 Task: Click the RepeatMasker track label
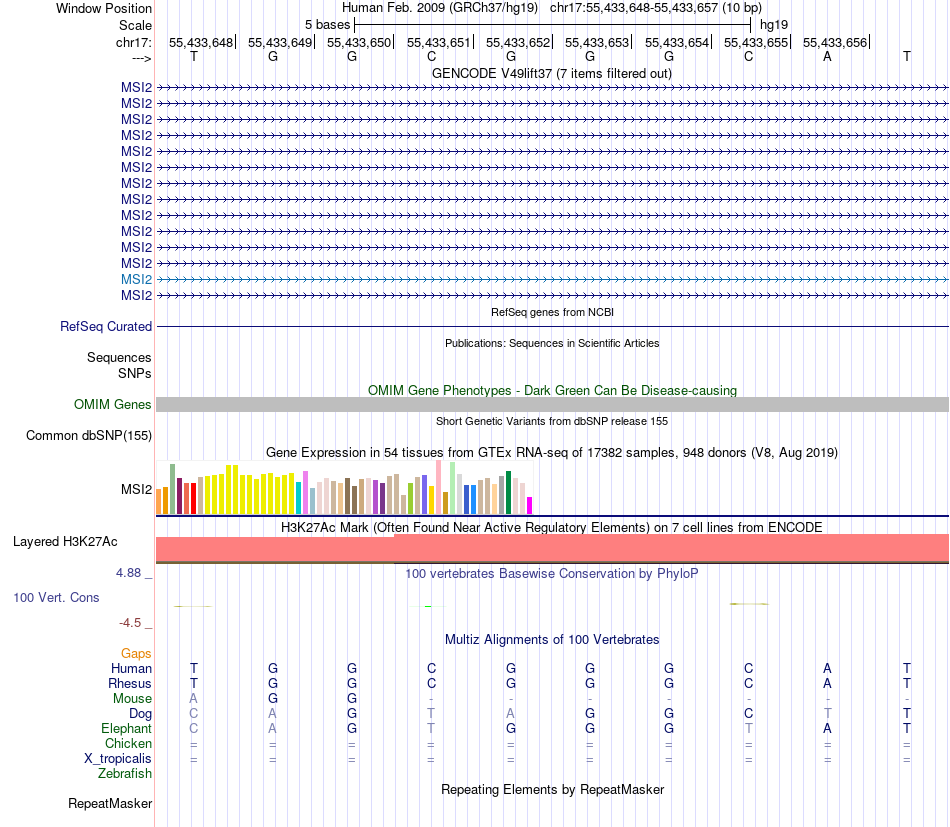[x=110, y=803]
